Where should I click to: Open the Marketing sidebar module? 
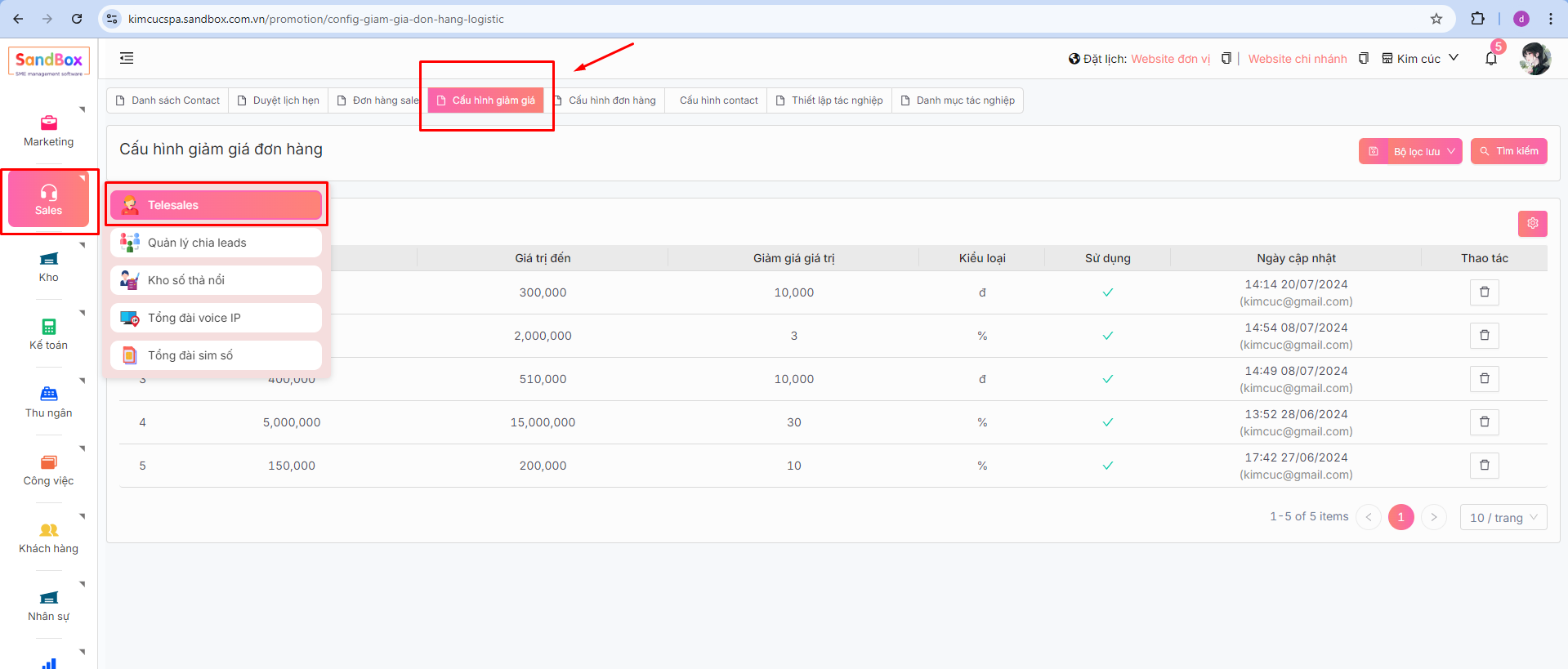[48, 131]
